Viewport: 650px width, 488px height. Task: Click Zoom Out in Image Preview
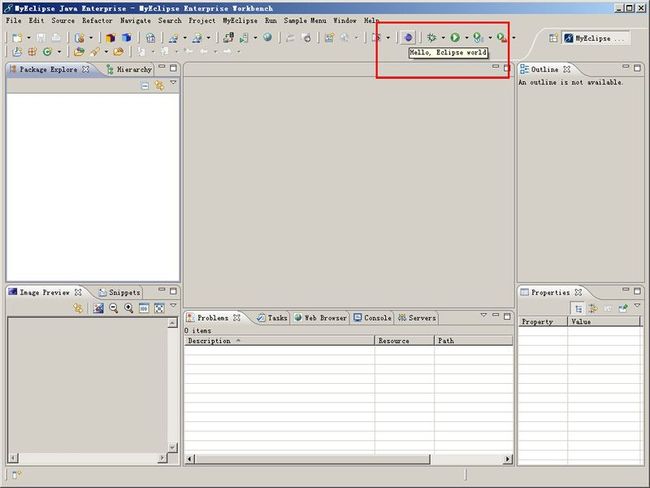(x=114, y=308)
